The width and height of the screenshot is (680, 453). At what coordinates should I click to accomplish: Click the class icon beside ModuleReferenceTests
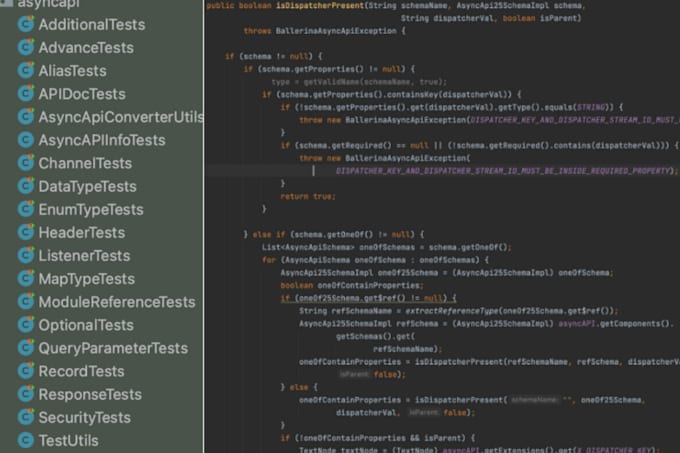(26, 302)
